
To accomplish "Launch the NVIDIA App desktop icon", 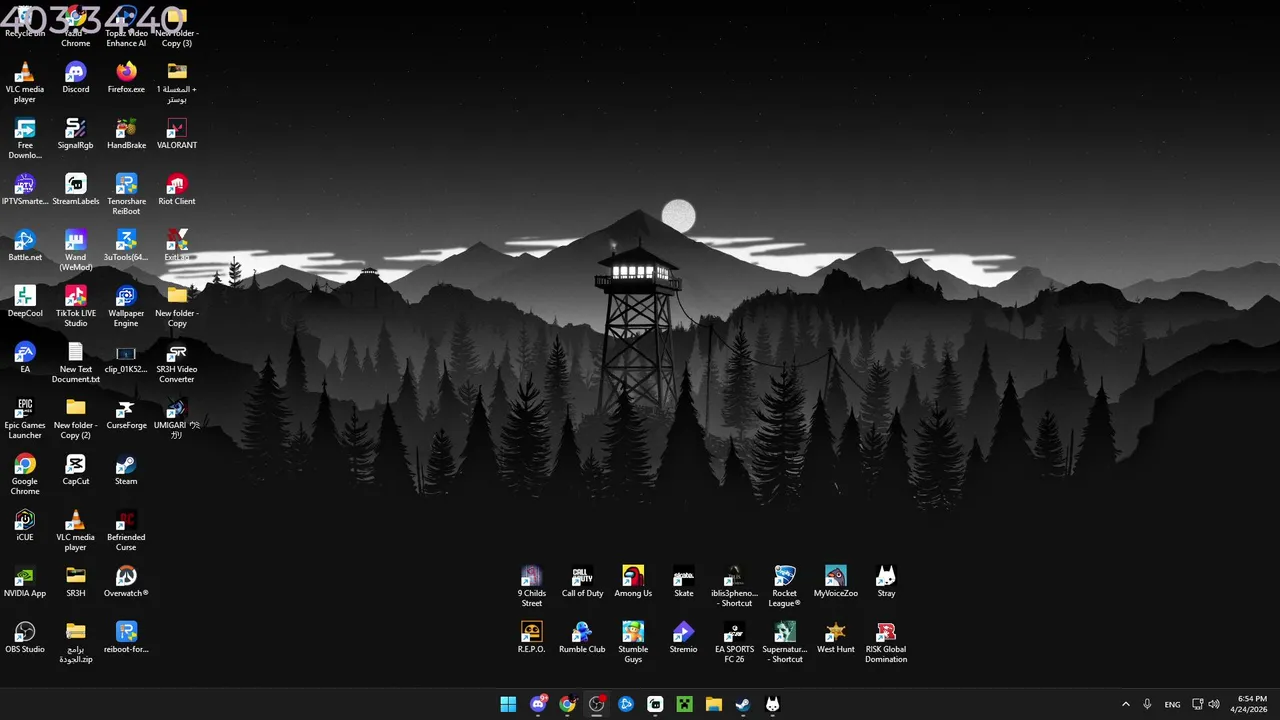I will coord(25,582).
